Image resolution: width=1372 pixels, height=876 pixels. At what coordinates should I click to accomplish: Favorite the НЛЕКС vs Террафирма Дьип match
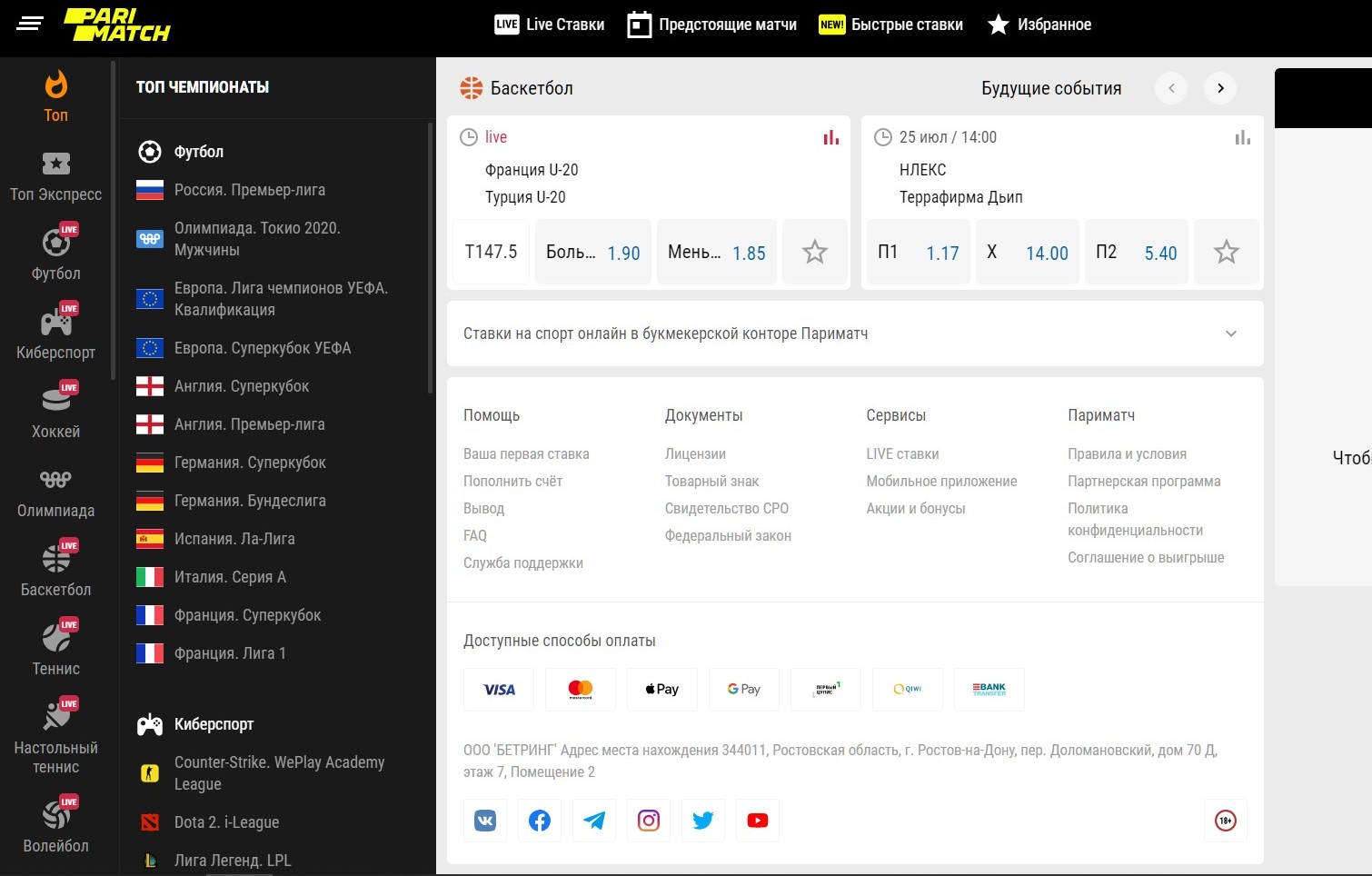click(1227, 252)
